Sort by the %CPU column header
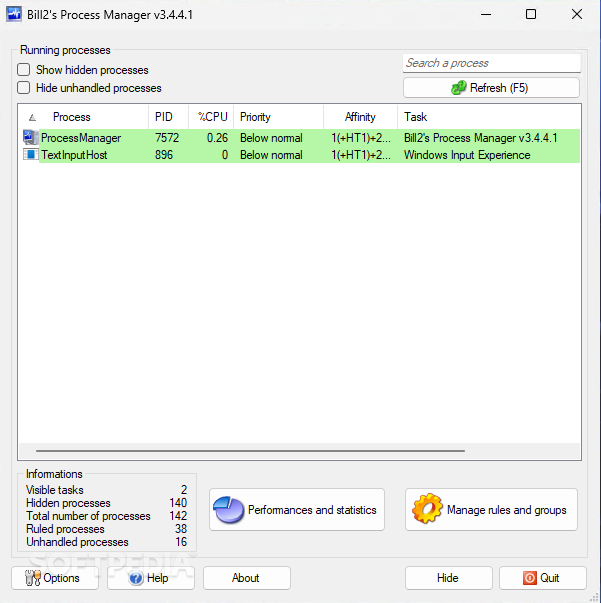601x603 pixels. click(211, 117)
